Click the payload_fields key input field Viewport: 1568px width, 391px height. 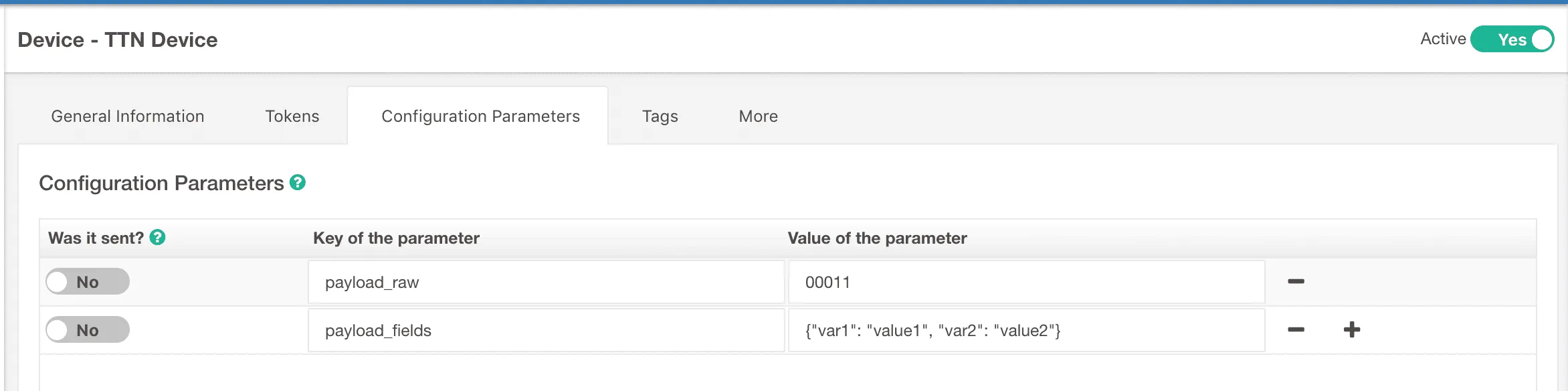546,330
